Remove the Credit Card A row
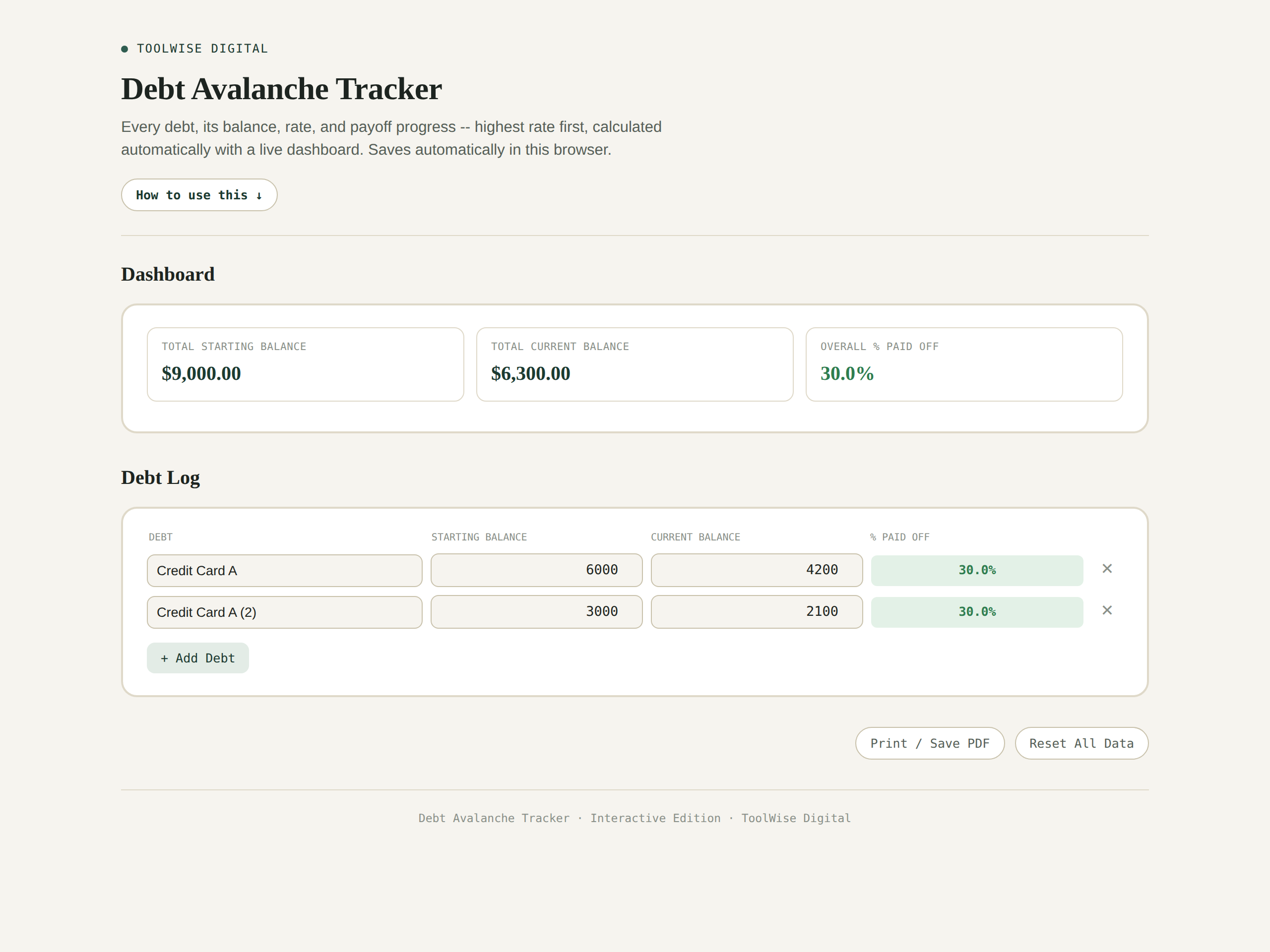Viewport: 1270px width, 952px height. pyautogui.click(x=1107, y=569)
